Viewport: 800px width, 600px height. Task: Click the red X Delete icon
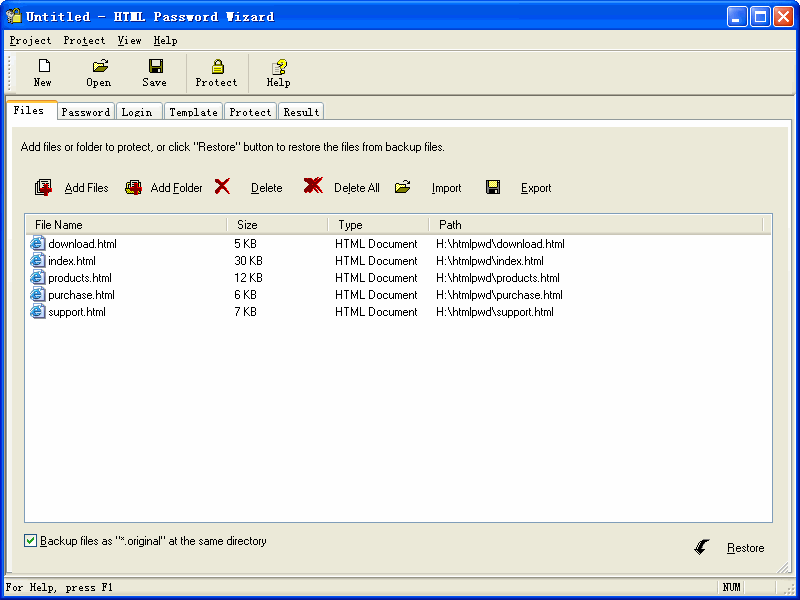[x=222, y=186]
